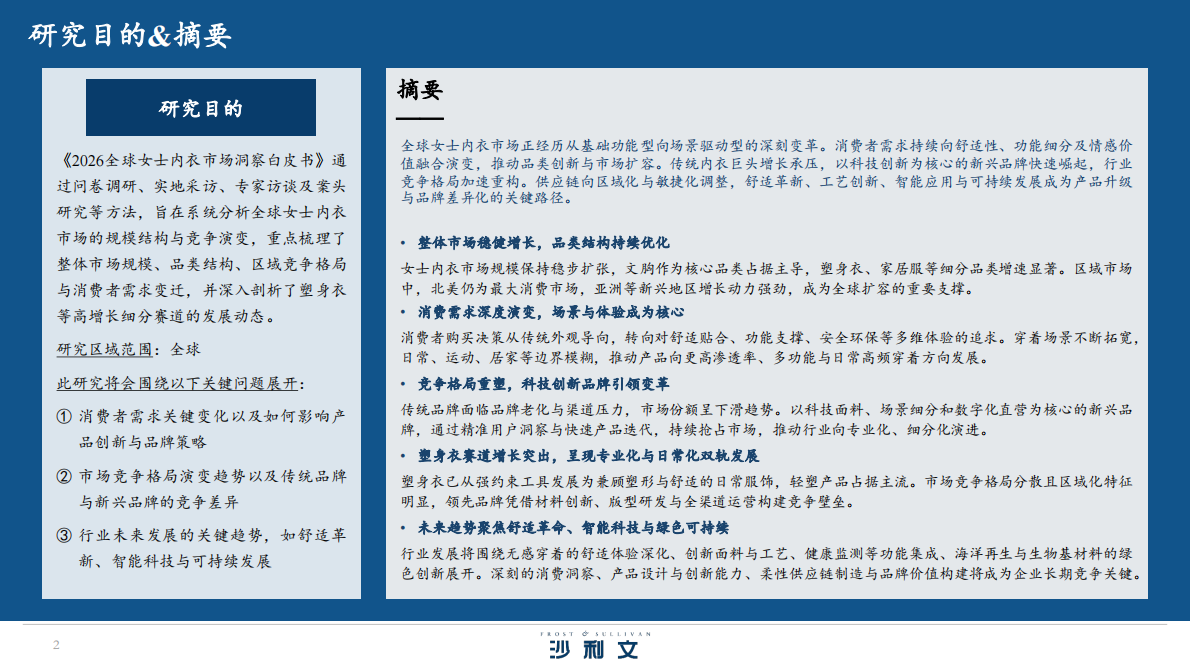Click the paragraph starting 女士内衣市场规模保持稳步扩张
1190x669 pixels.
coord(767,278)
